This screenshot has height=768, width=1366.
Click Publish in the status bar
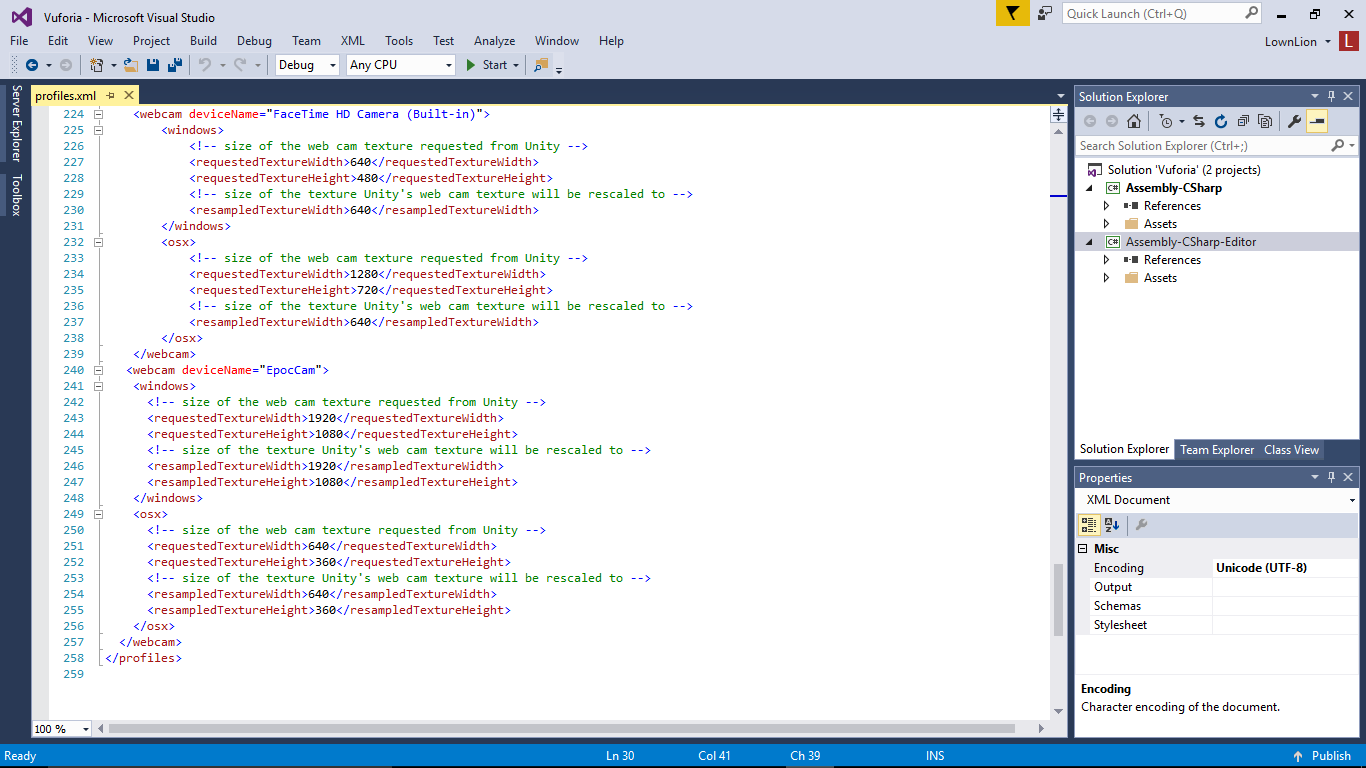click(1331, 756)
